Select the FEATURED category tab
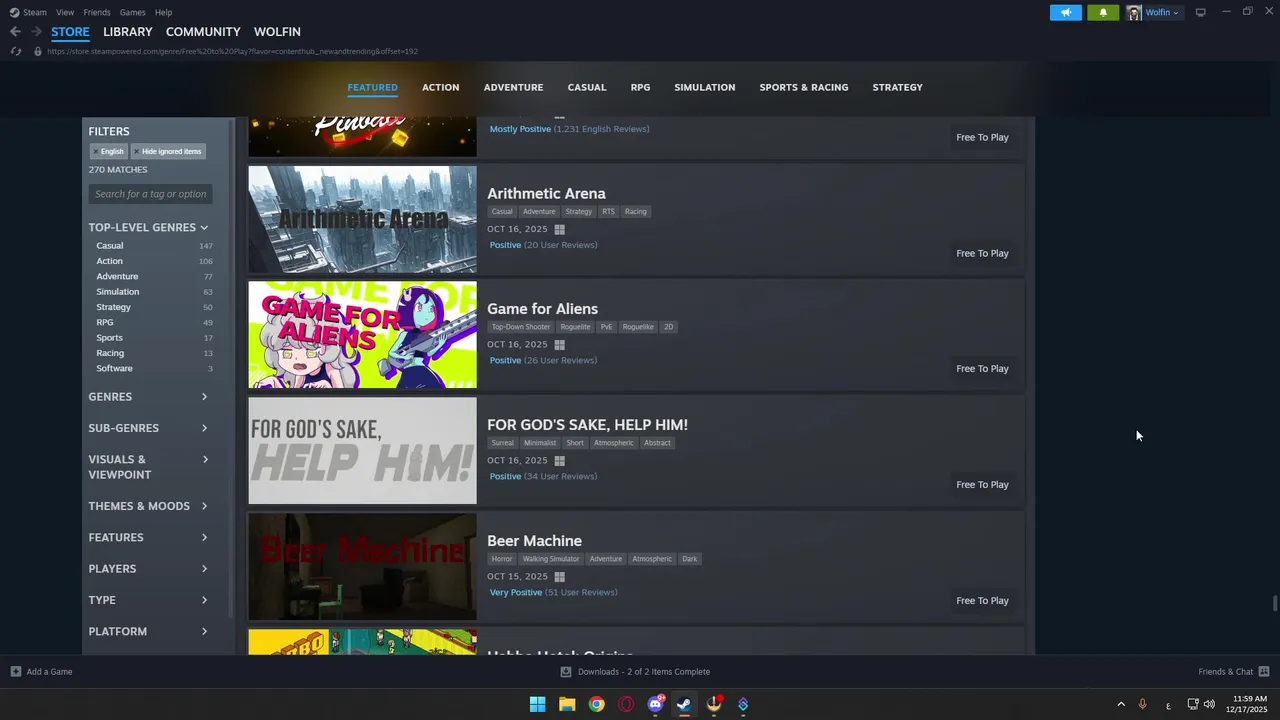Screen dimensions: 1280x720 (x=372, y=87)
